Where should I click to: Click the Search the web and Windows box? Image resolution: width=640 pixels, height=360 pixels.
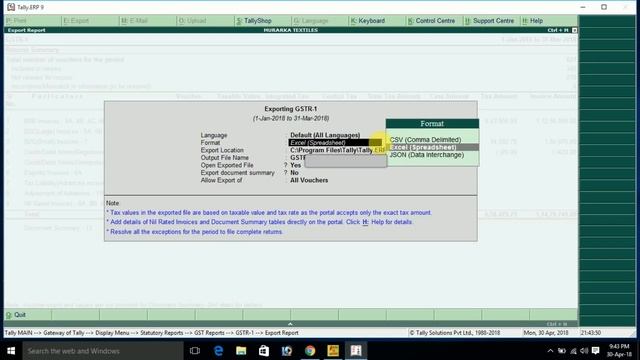pos(103,351)
